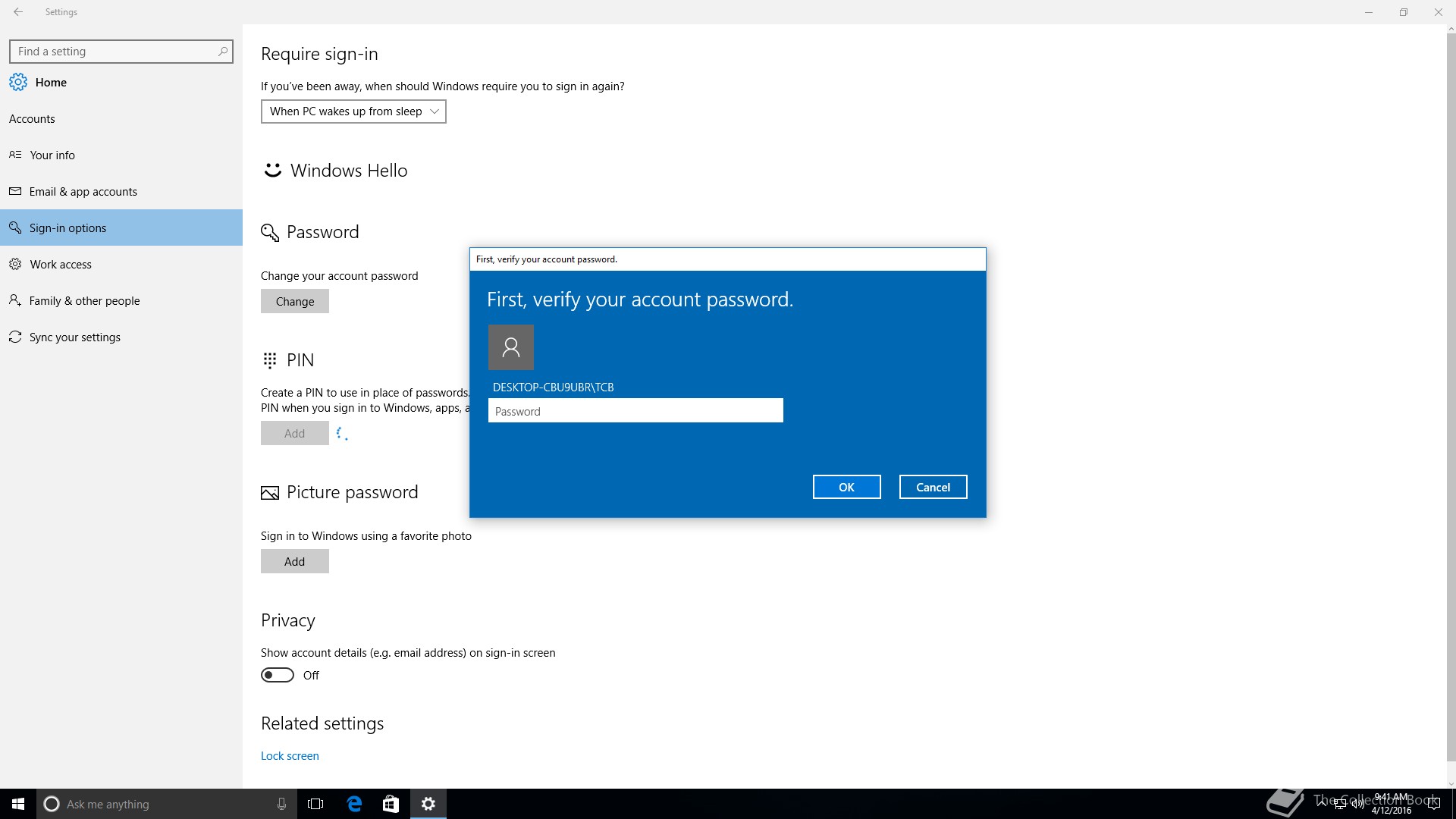Open Work access settings page
1456x819 pixels.
coord(121,264)
